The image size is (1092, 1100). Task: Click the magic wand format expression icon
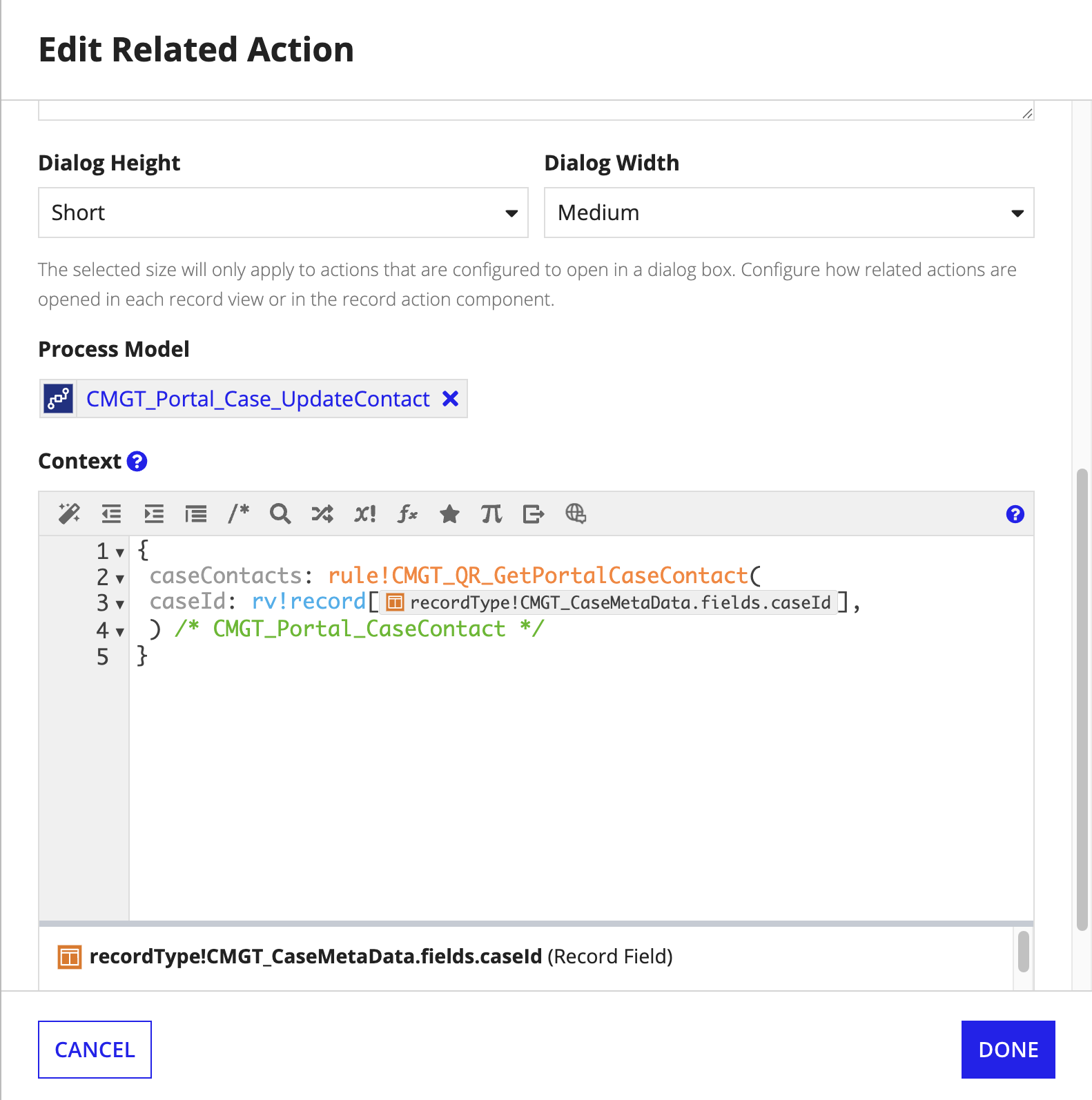tap(69, 513)
